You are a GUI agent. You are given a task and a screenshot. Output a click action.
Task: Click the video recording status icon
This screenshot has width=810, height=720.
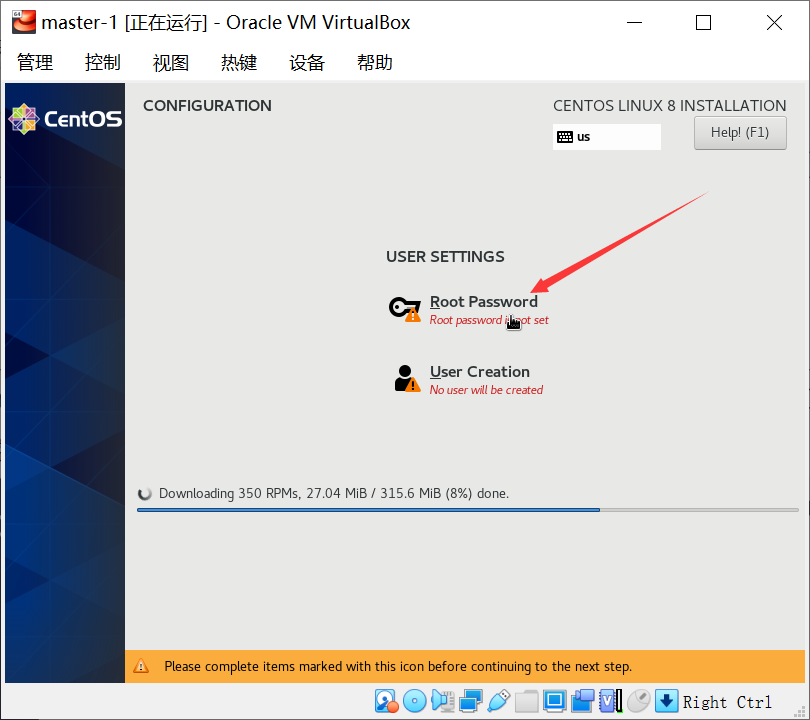[x=583, y=701]
